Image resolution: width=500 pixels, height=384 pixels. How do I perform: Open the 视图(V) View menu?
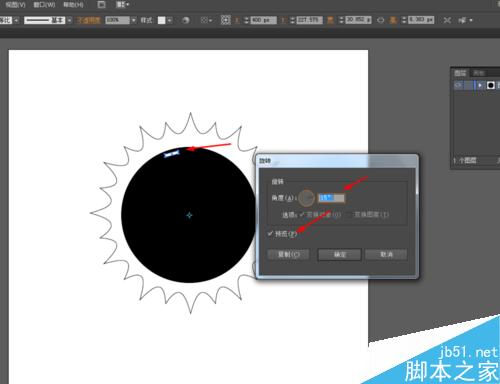coord(15,5)
